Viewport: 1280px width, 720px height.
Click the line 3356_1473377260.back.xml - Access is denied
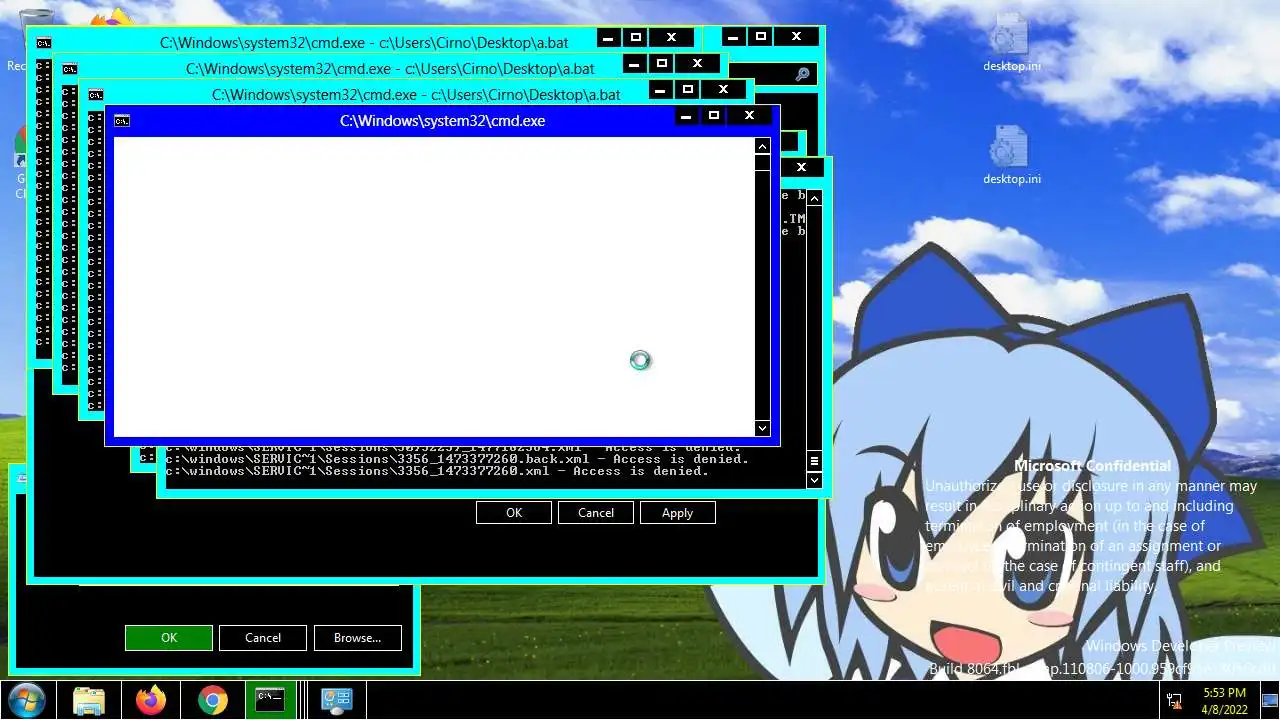coord(457,459)
